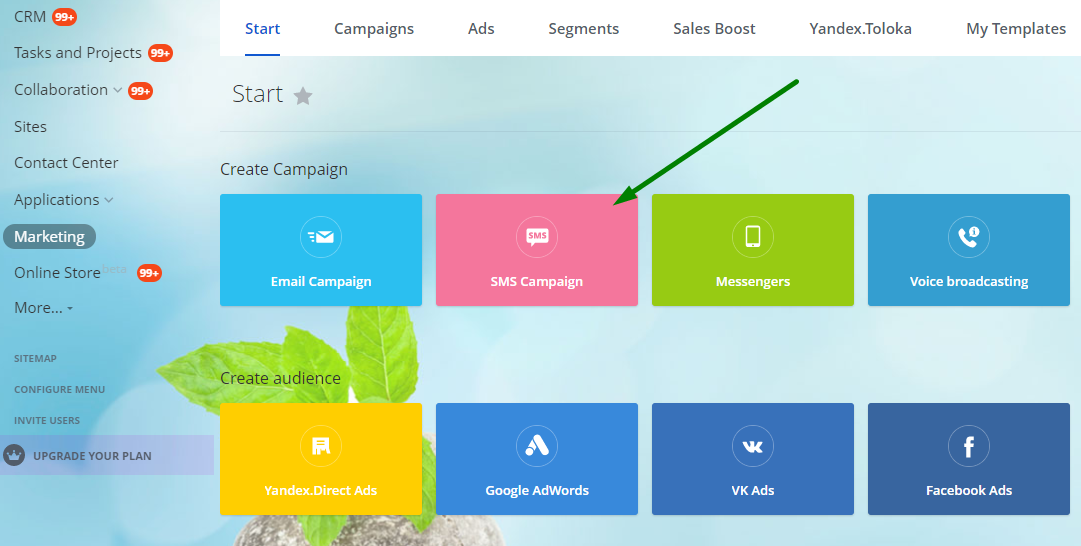Click the SMS Campaign speech bubble icon

coord(537,237)
